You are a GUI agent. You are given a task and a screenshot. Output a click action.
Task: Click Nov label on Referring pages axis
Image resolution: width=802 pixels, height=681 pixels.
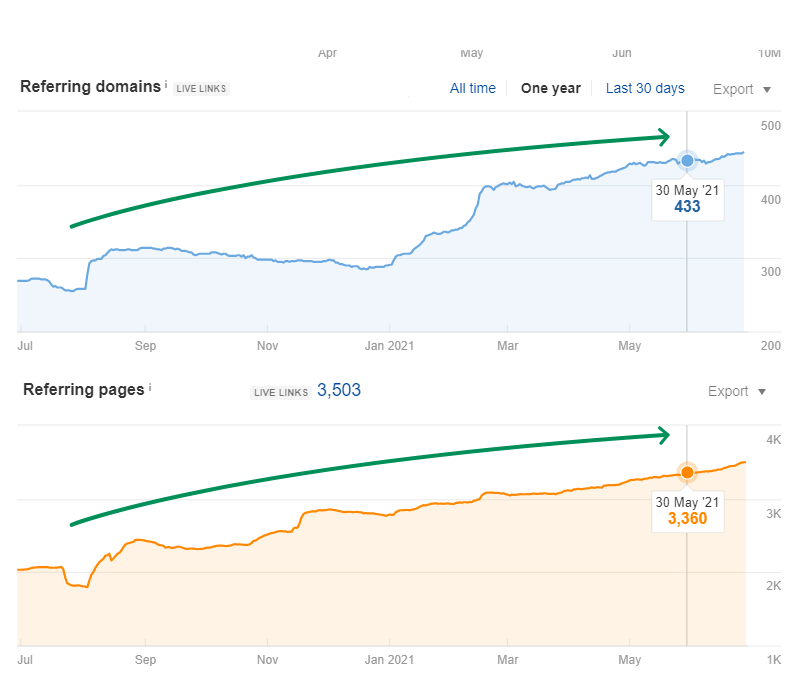[267, 660]
